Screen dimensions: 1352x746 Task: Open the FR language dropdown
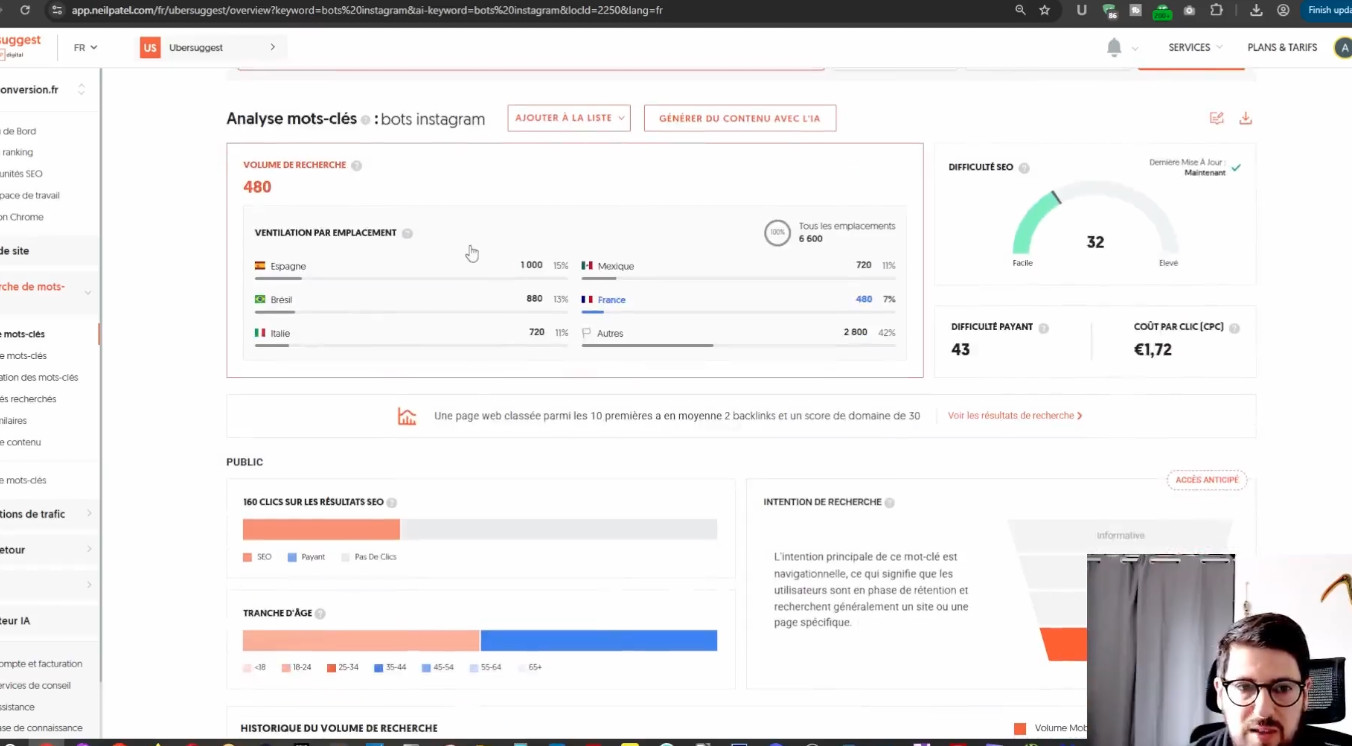coord(85,47)
